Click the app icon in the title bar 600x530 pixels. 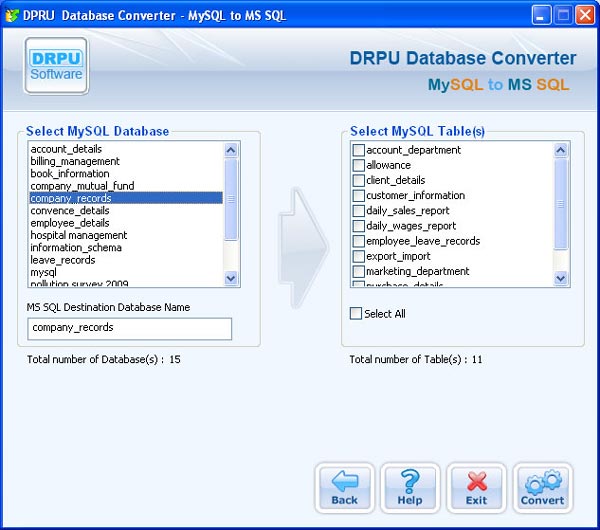11,15
